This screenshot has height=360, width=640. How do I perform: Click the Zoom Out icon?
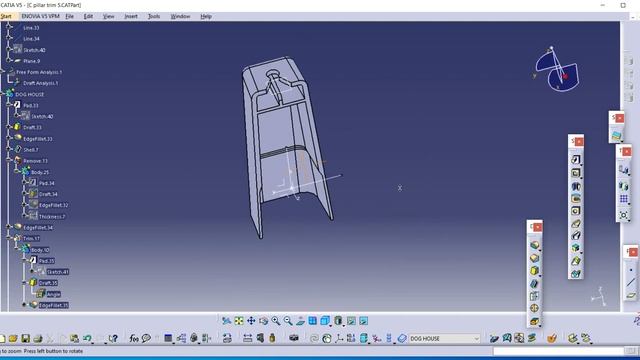288,321
